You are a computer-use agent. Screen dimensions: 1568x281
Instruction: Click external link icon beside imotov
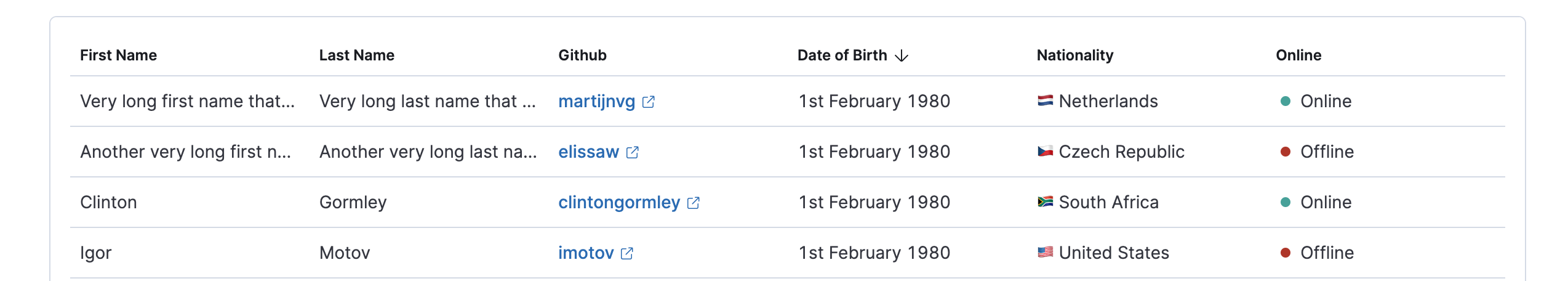point(626,253)
